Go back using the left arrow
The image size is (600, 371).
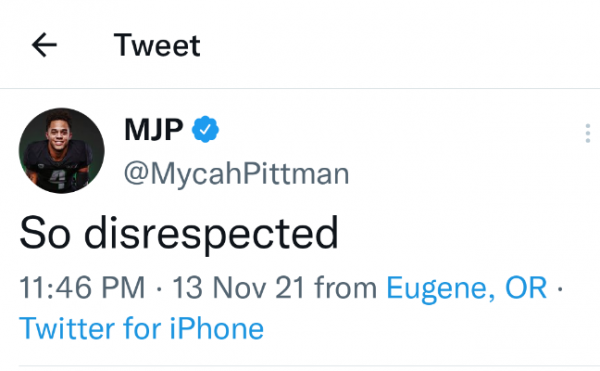tap(44, 45)
